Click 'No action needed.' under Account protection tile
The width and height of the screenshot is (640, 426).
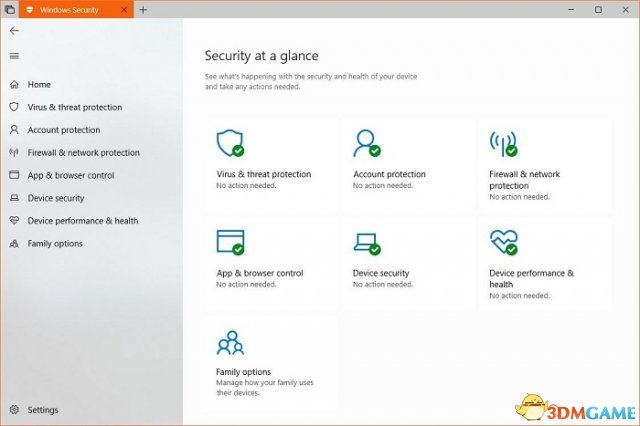pyautogui.click(x=383, y=186)
